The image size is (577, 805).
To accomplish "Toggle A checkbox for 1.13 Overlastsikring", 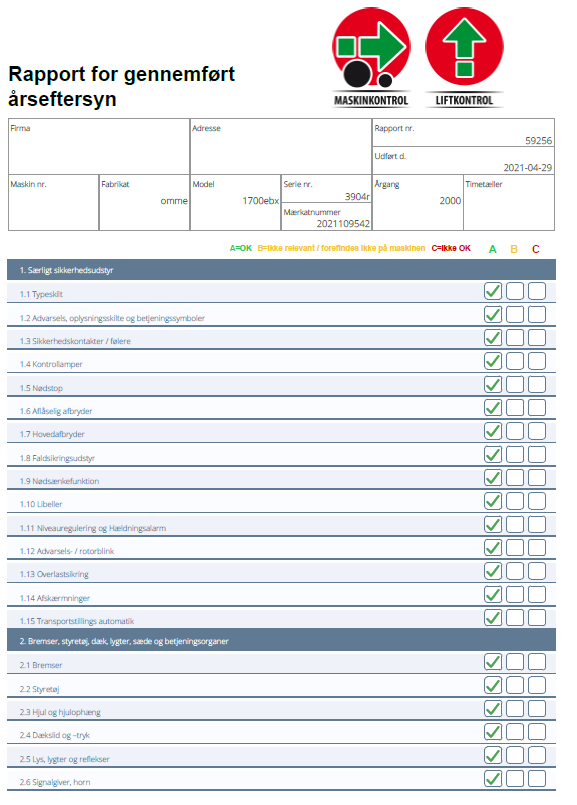I will coord(493,571).
